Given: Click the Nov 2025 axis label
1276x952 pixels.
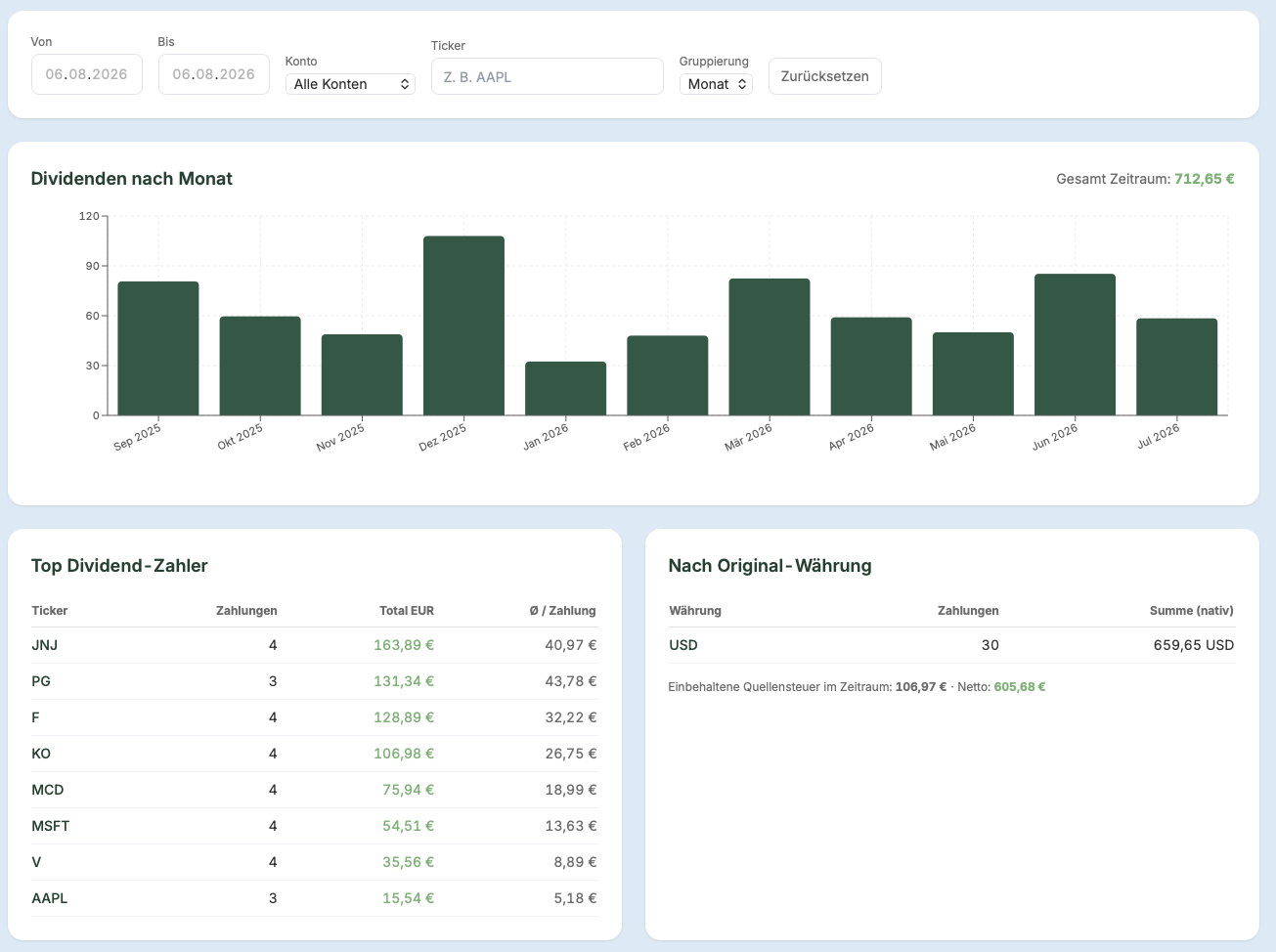Looking at the screenshot, I should click(x=341, y=437).
